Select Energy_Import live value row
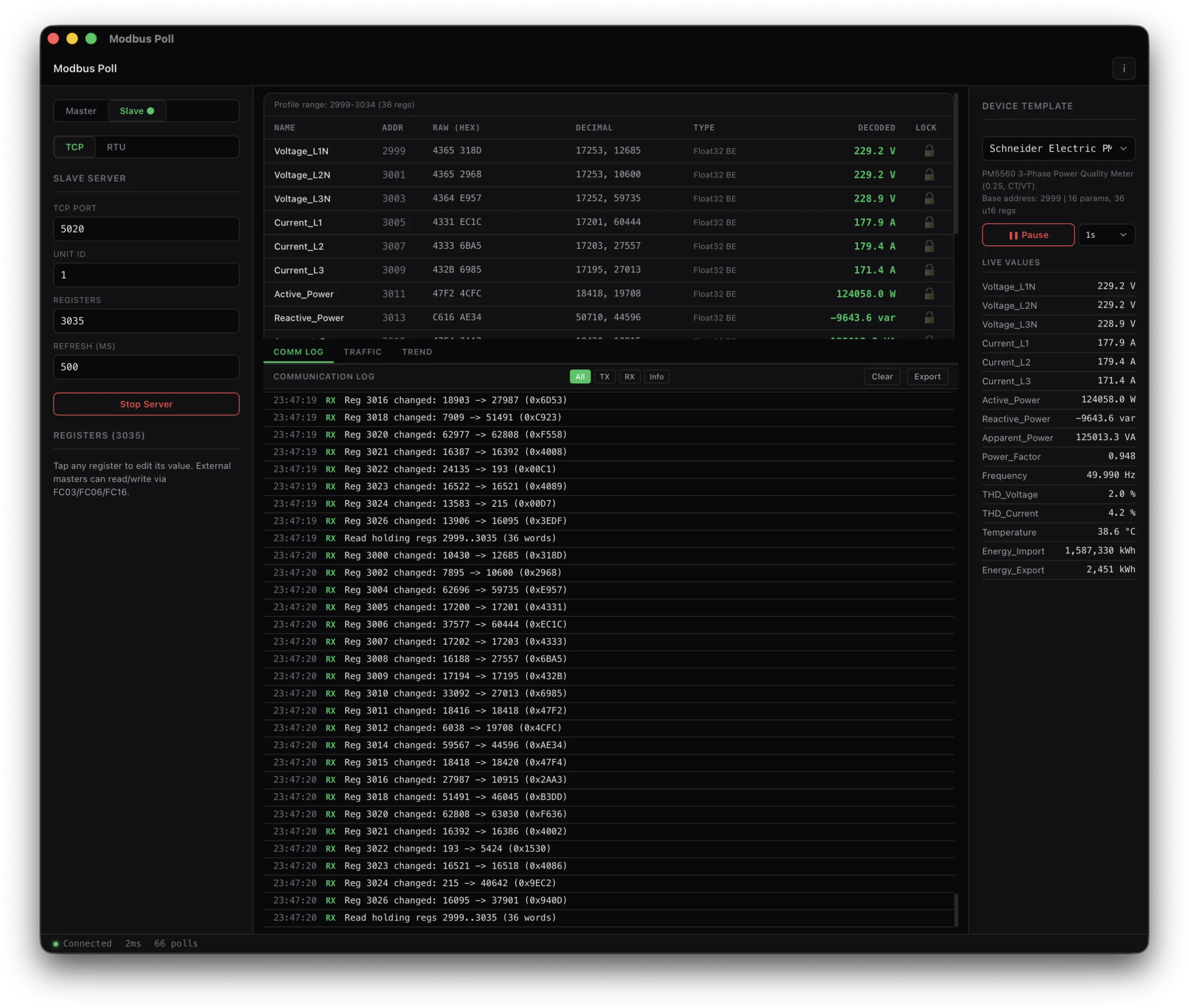1189x1008 pixels. [1058, 551]
